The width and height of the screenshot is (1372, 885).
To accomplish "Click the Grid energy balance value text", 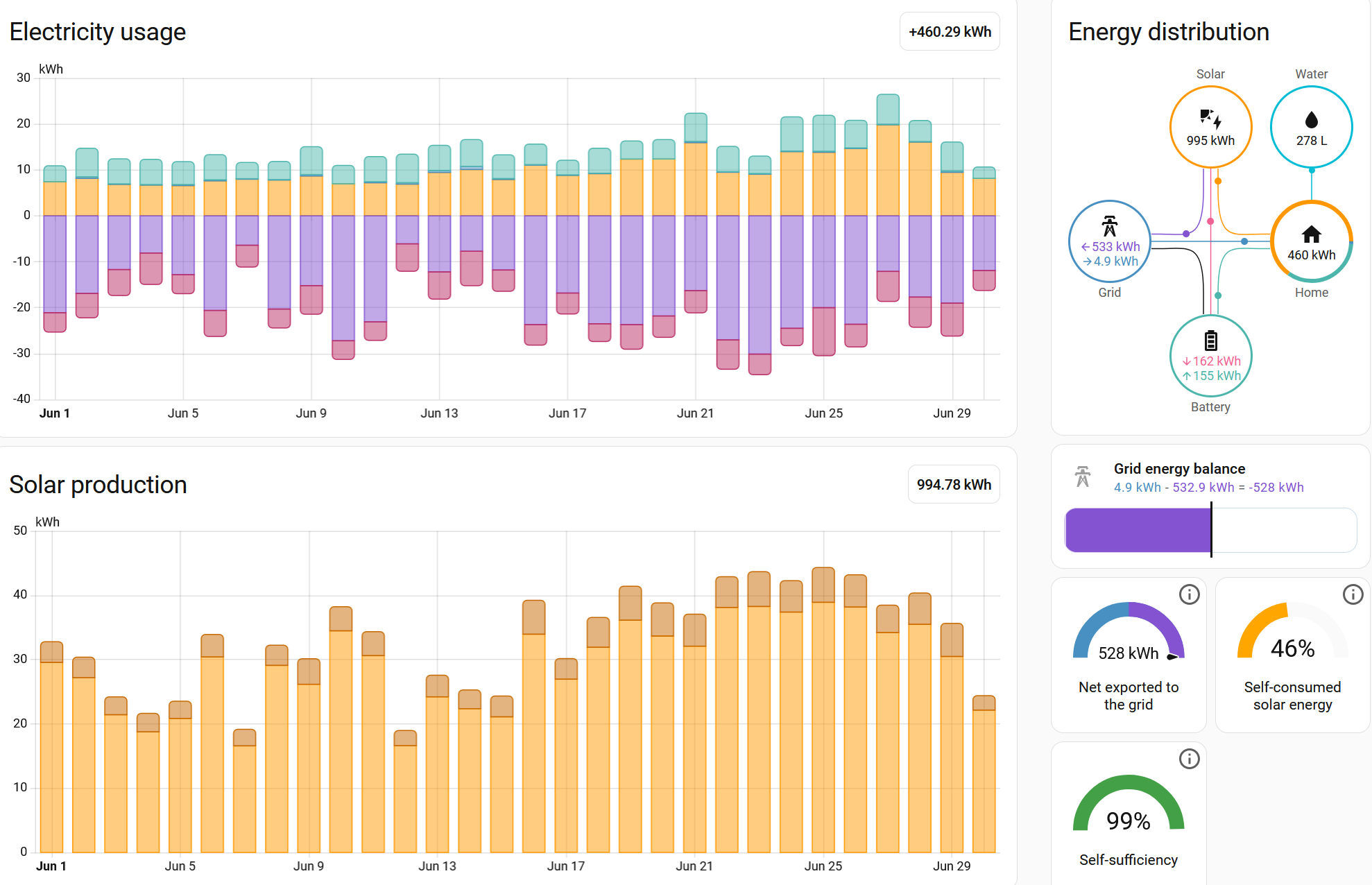I will (x=1208, y=488).
